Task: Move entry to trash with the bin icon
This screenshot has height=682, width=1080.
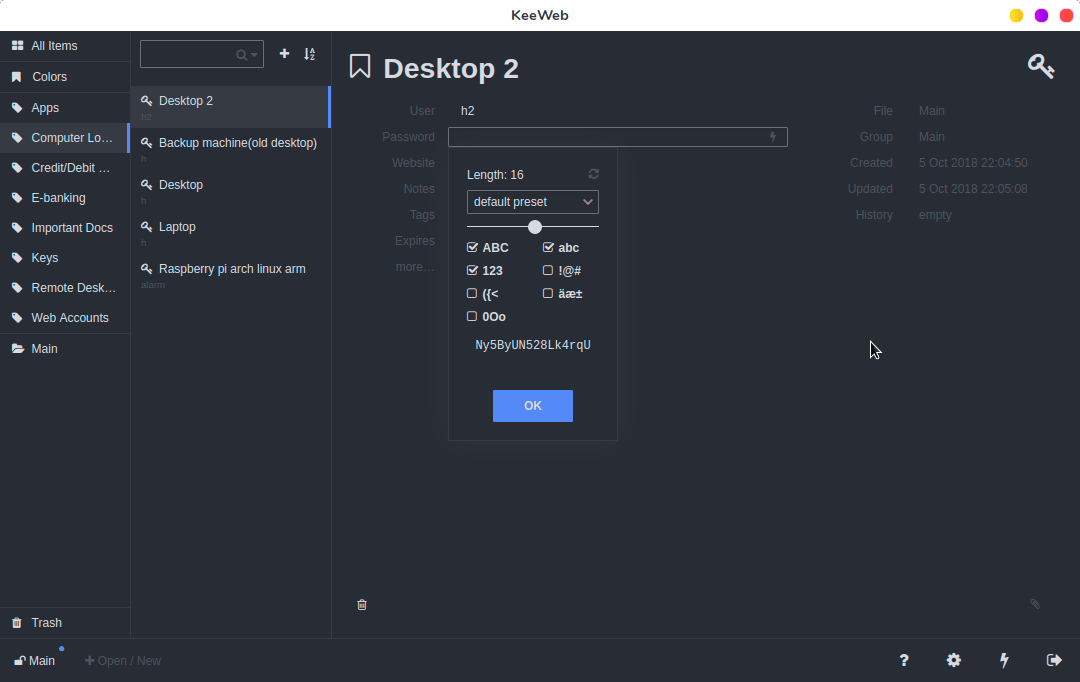Action: coord(362,604)
